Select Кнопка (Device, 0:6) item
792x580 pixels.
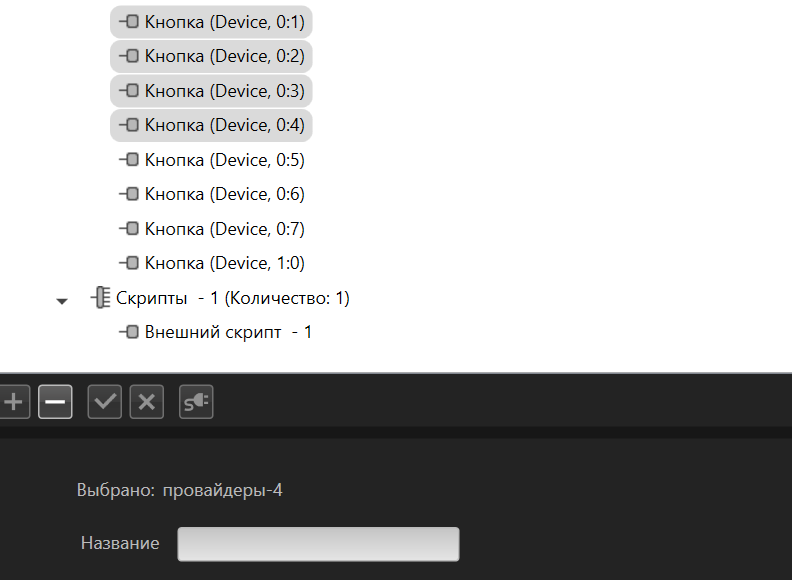tap(224, 194)
